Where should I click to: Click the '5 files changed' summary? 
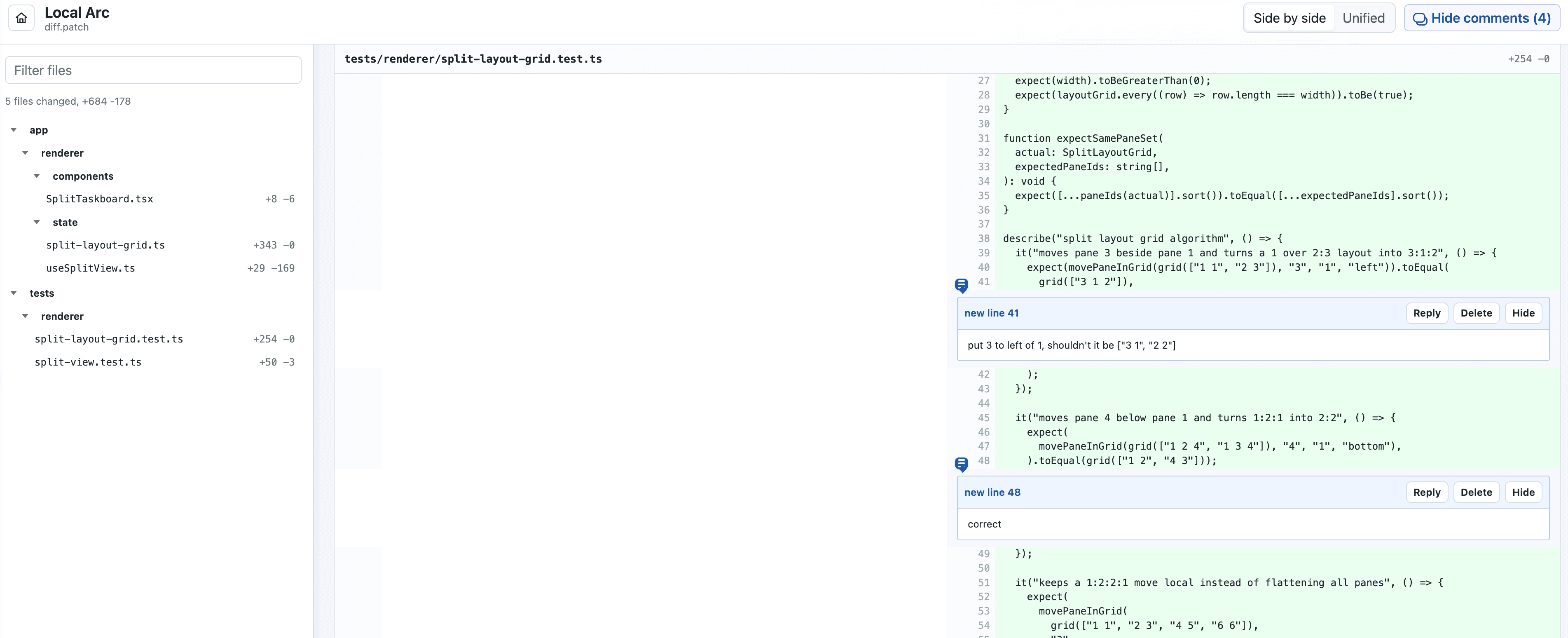[68, 101]
